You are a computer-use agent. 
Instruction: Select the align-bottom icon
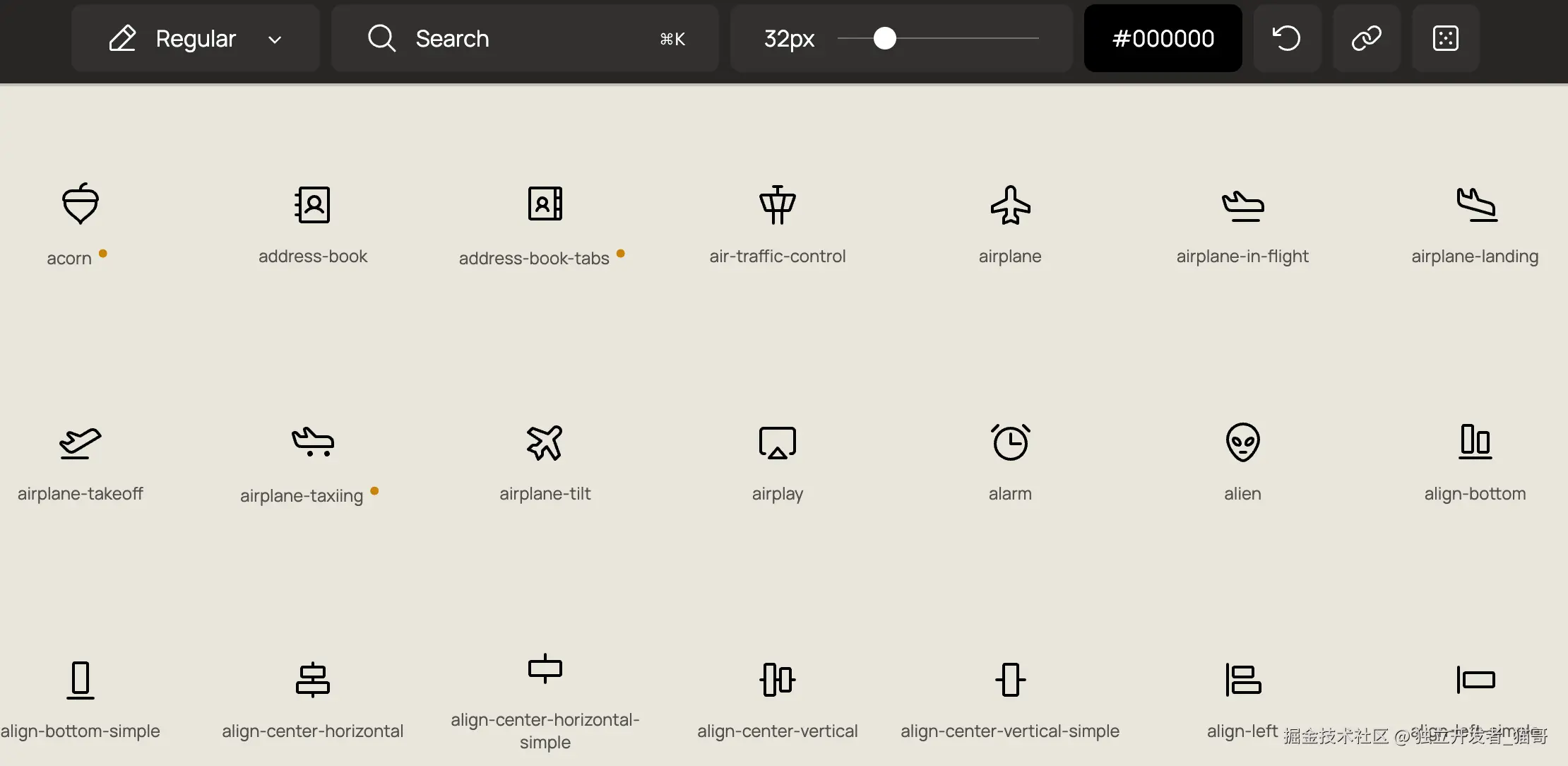[x=1475, y=442]
